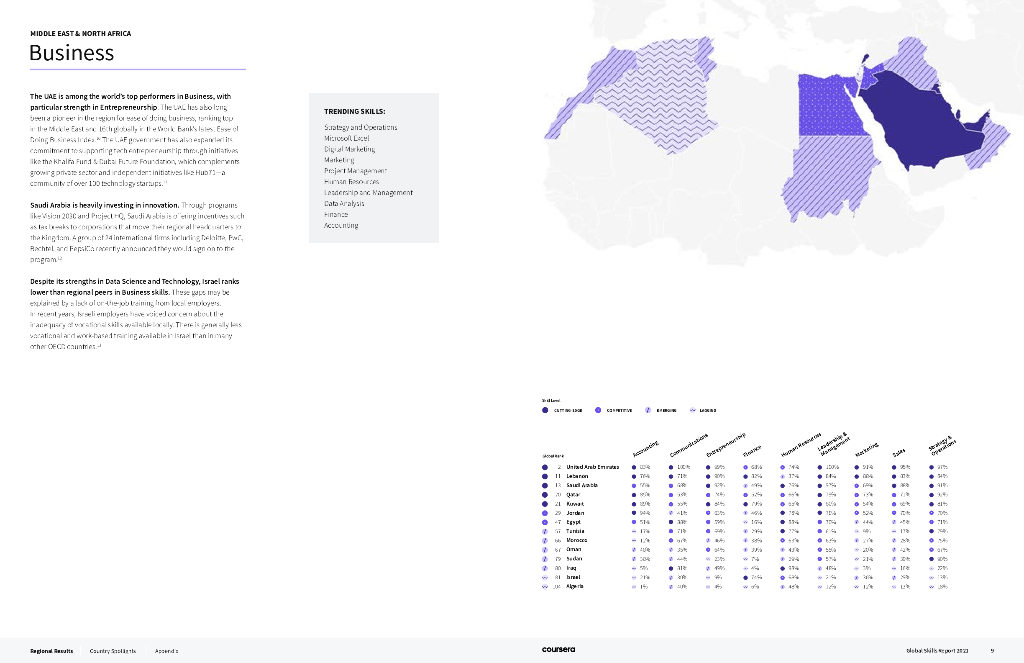Click the skill-level icon beside Qatar
The image size is (1024, 663).
(x=545, y=494)
